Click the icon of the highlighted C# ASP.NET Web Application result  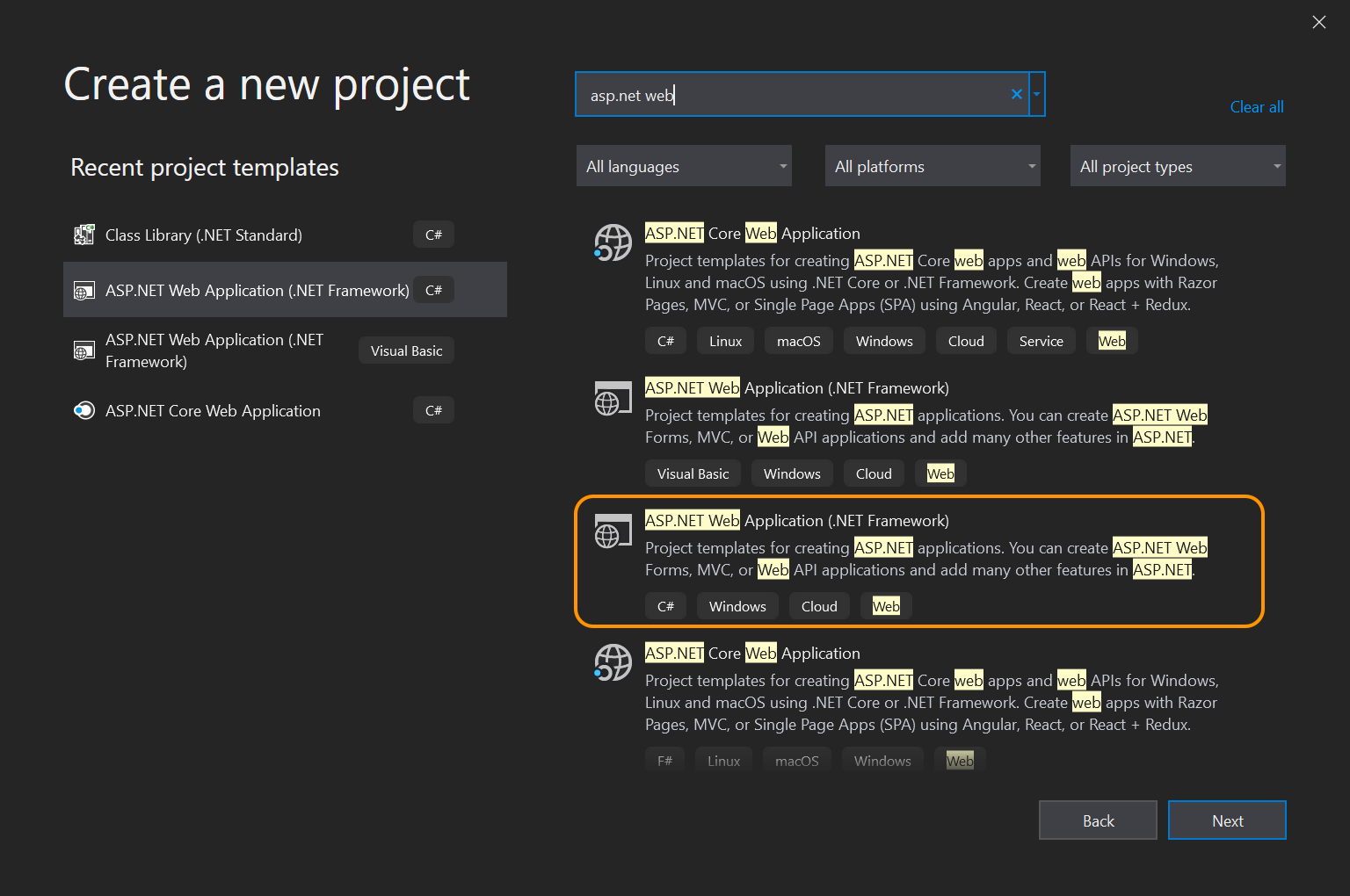[x=613, y=531]
